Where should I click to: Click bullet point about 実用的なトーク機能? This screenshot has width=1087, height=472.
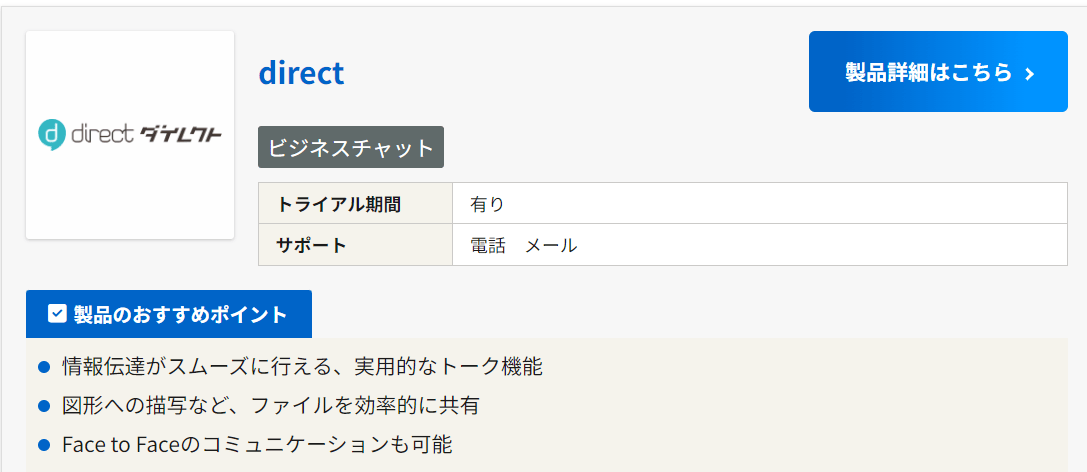click(x=302, y=366)
